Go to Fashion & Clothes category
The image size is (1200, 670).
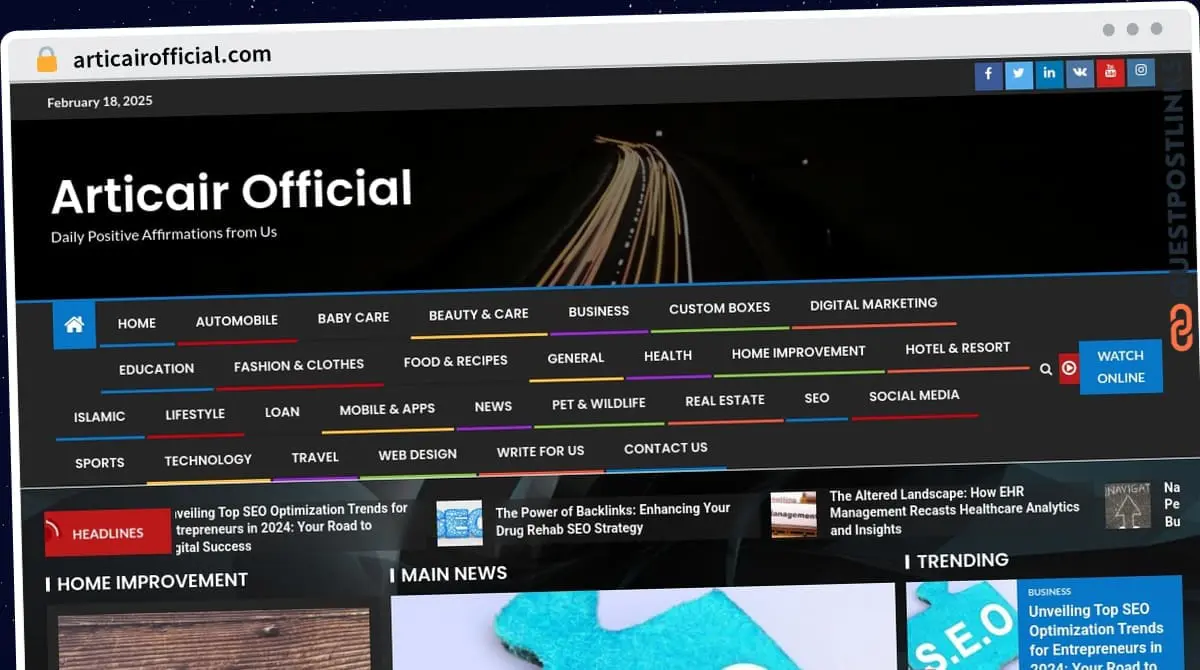point(299,366)
